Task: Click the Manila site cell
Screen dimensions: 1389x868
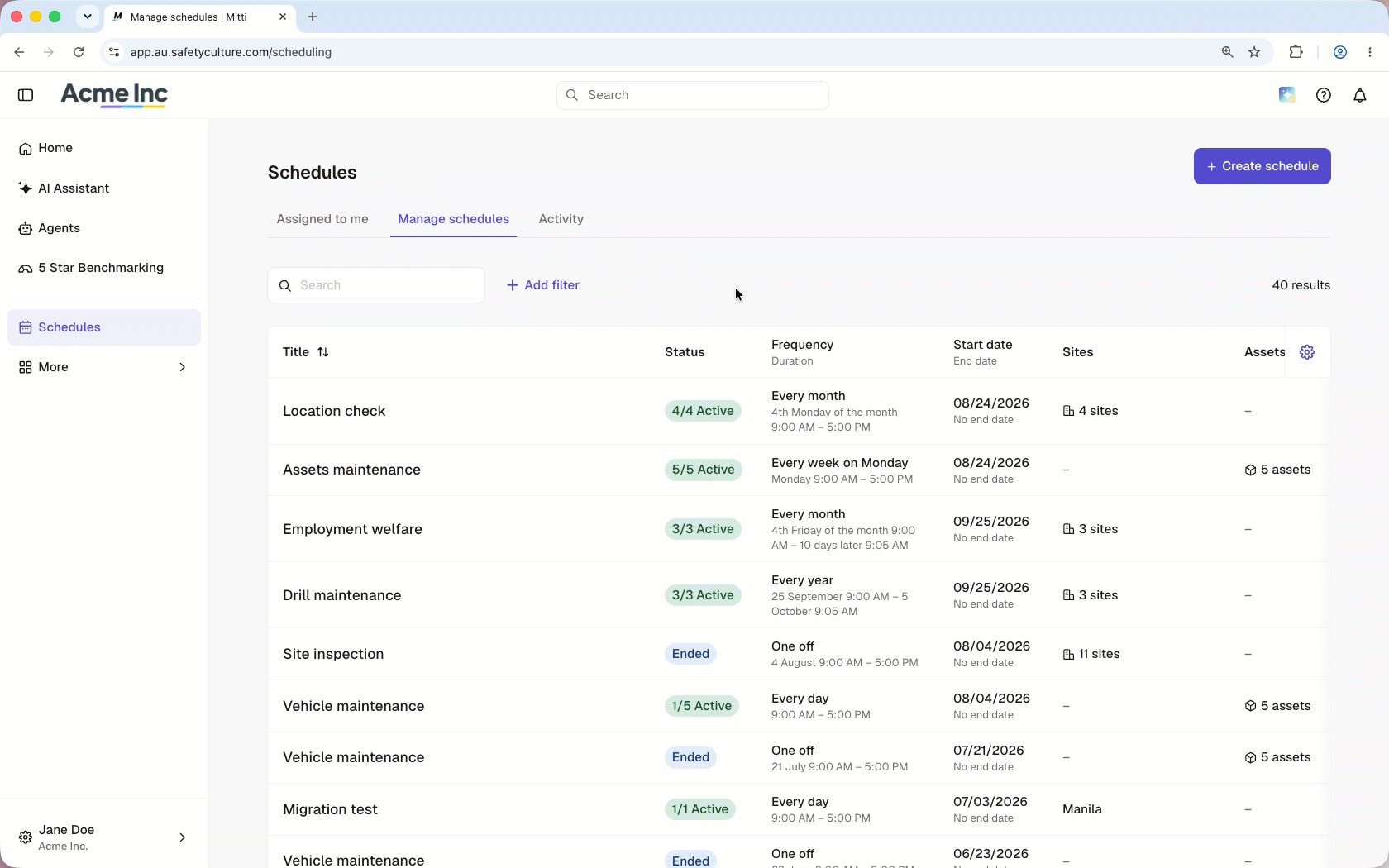Action: point(1082,809)
